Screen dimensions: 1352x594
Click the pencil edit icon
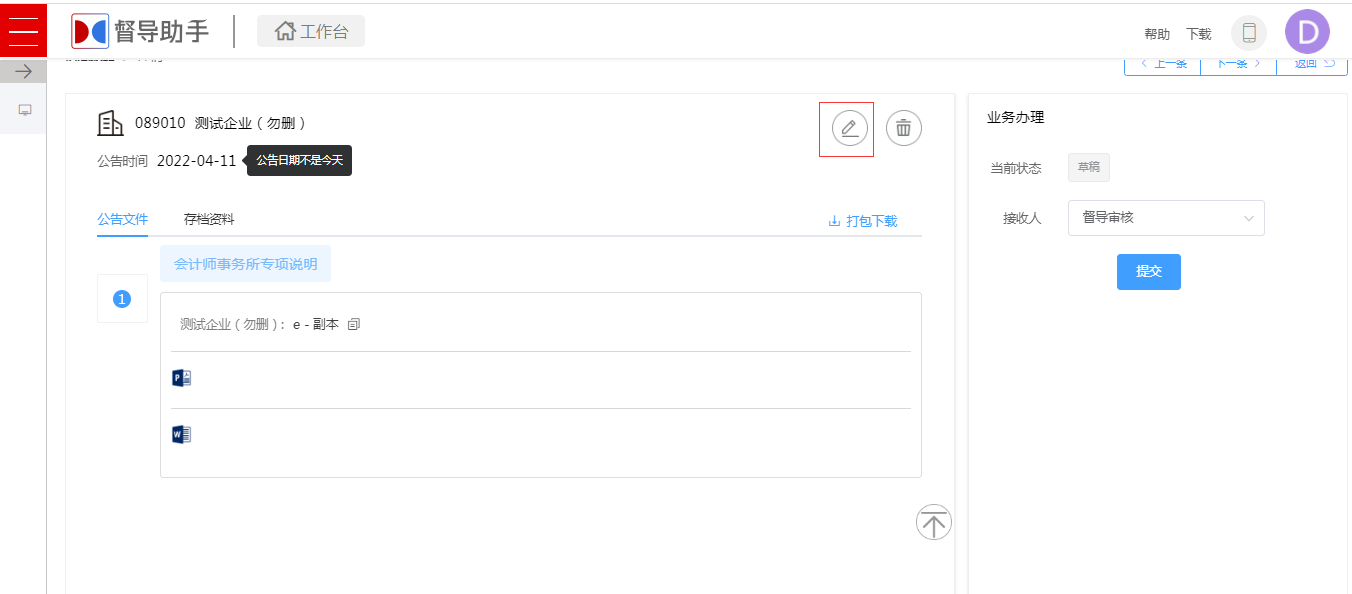[850, 128]
